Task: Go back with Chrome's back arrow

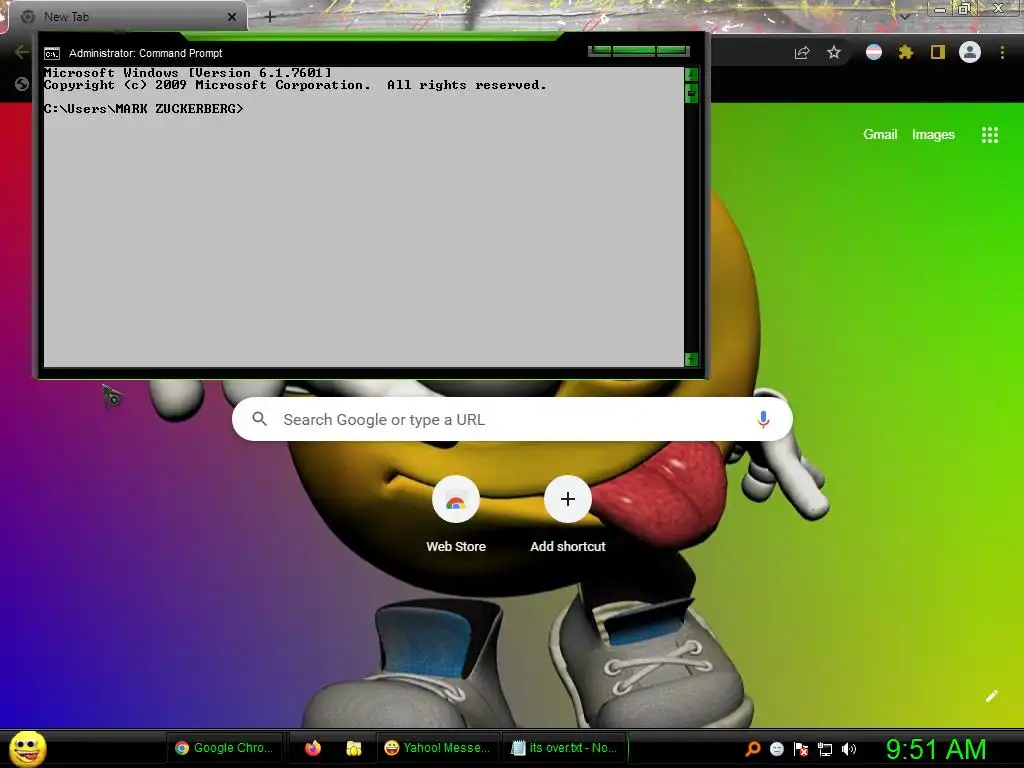Action: pyautogui.click(x=22, y=52)
